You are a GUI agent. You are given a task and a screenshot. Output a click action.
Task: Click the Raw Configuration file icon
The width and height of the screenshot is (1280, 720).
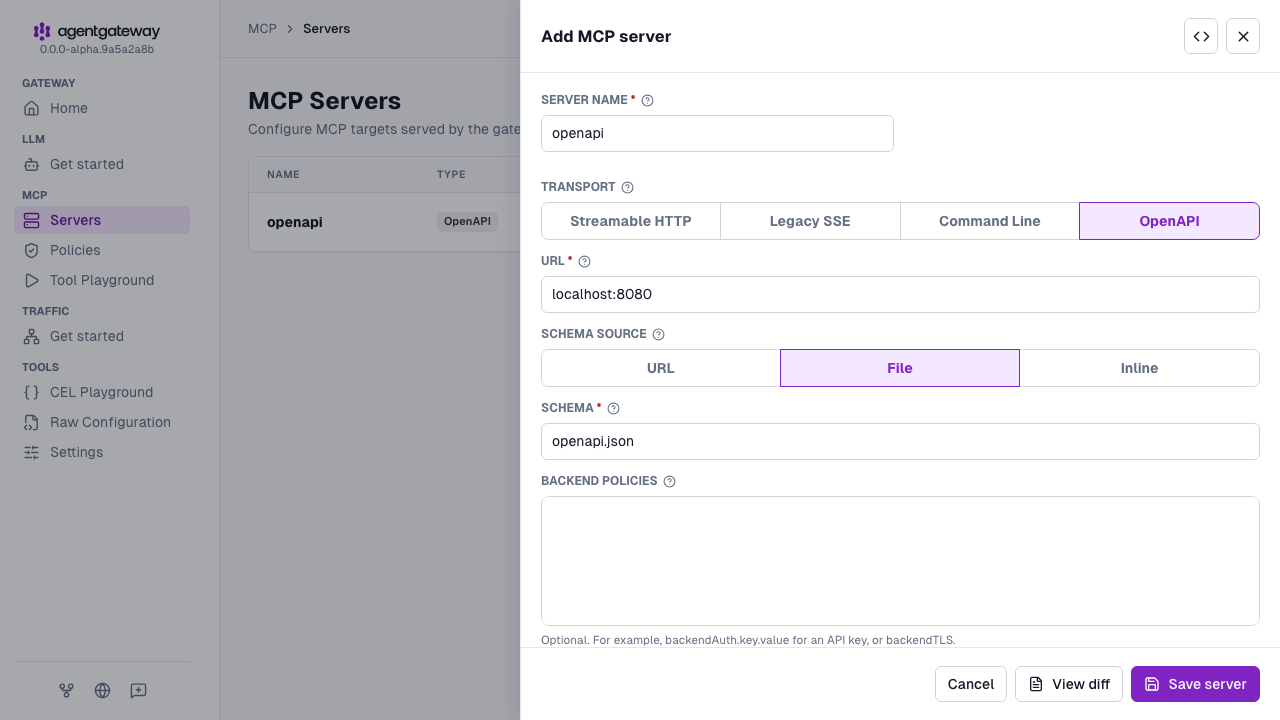(32, 422)
